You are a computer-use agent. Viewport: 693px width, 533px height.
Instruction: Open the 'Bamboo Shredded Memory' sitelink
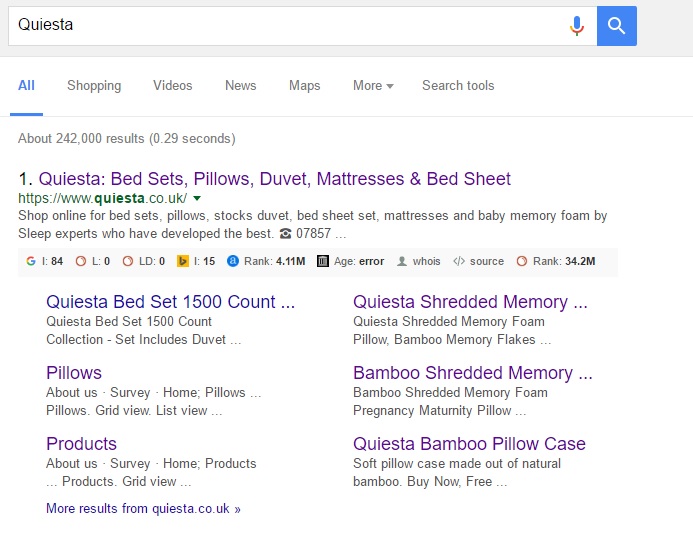tap(473, 373)
